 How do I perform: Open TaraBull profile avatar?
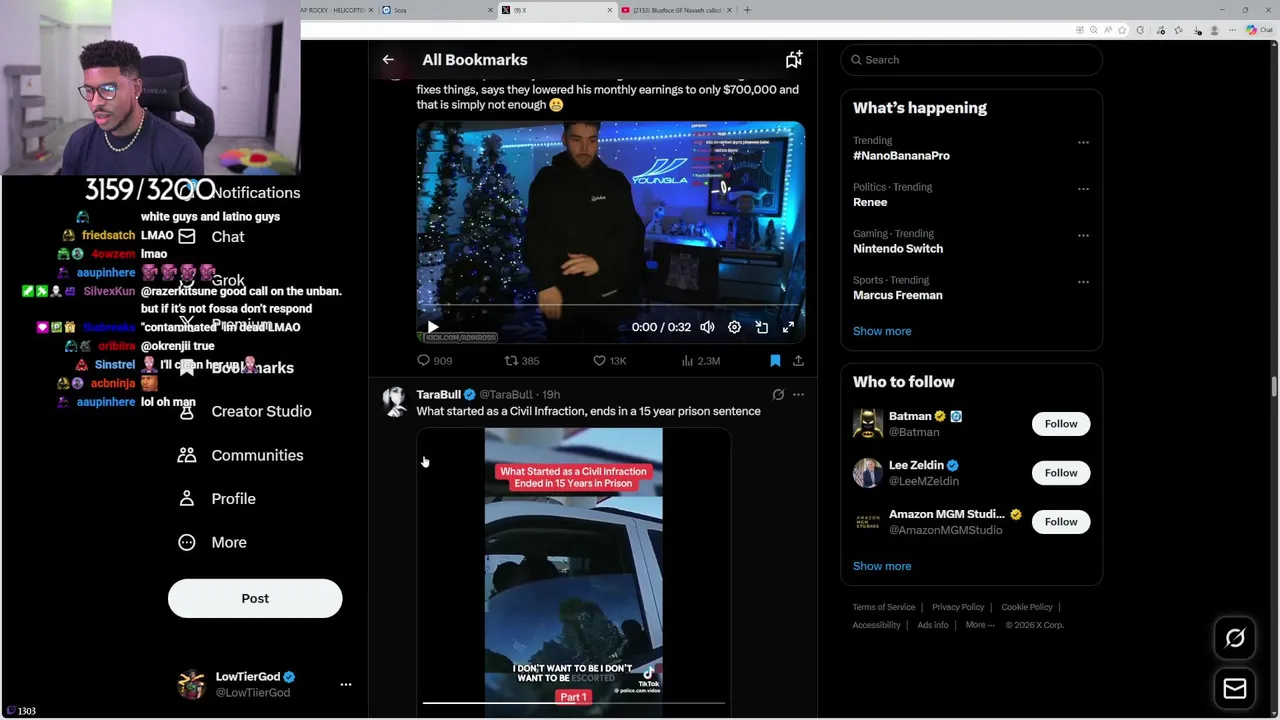(x=395, y=402)
